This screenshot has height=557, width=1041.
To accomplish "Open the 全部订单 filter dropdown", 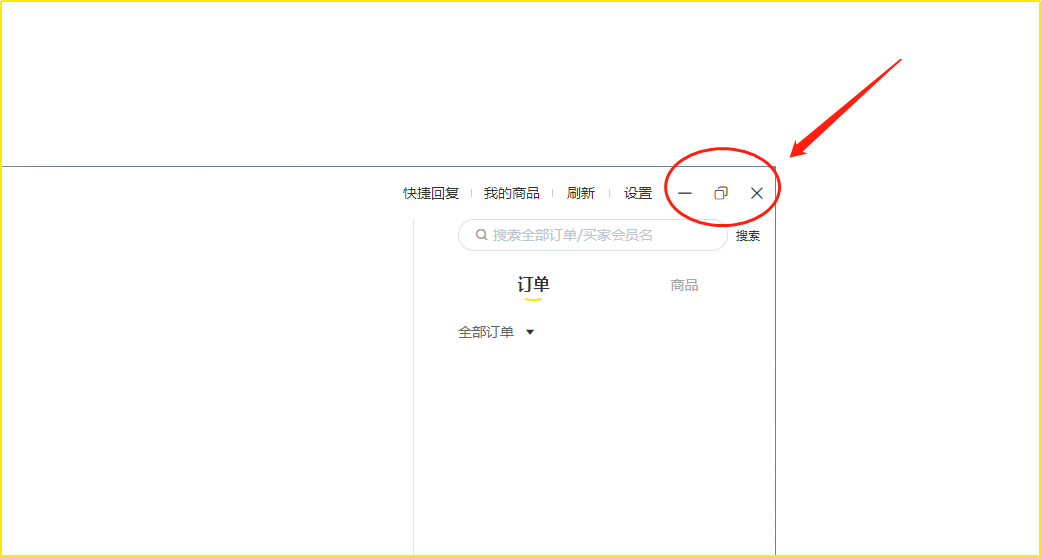I will [496, 332].
